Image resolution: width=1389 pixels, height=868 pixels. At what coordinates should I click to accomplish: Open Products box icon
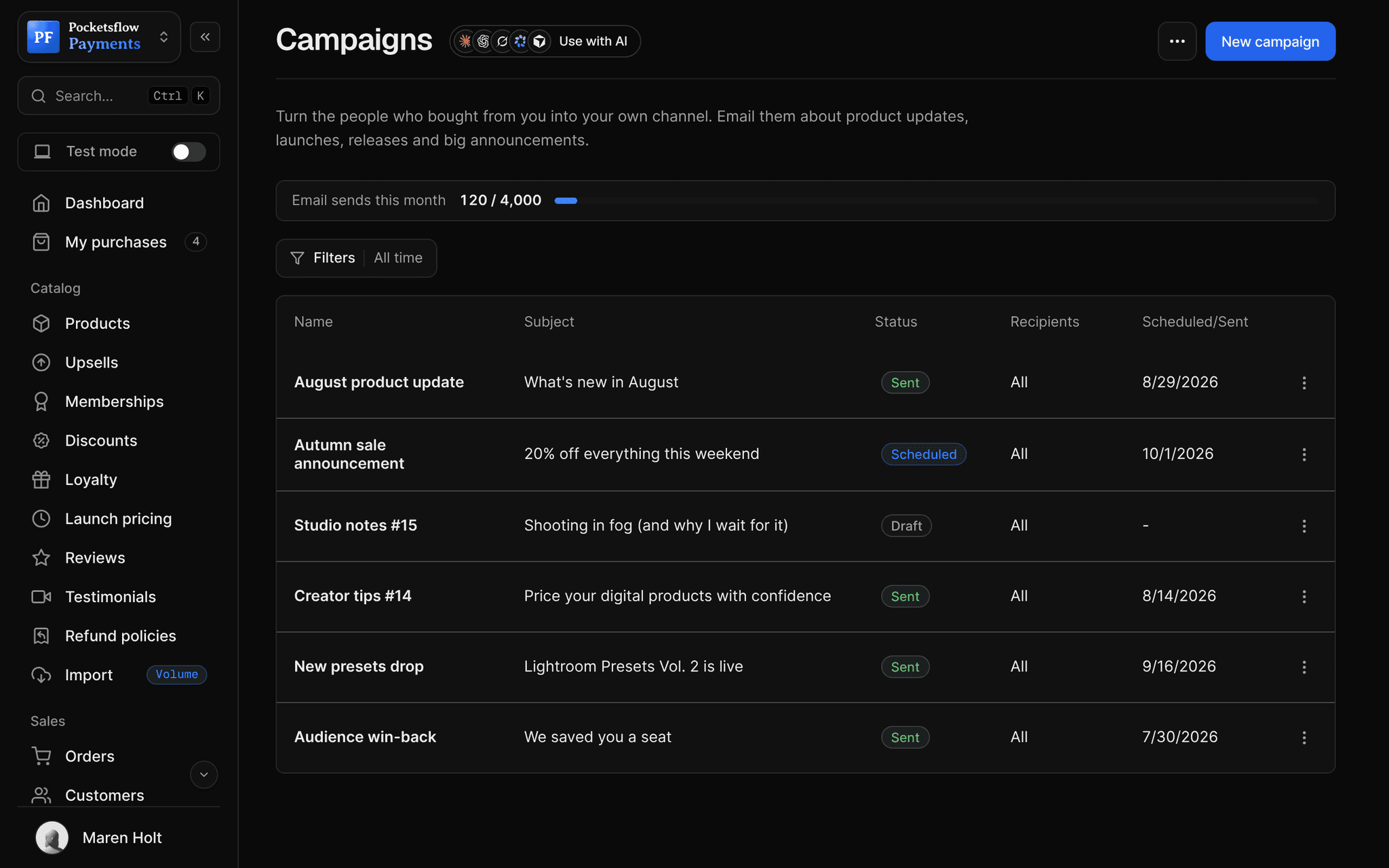(41, 323)
